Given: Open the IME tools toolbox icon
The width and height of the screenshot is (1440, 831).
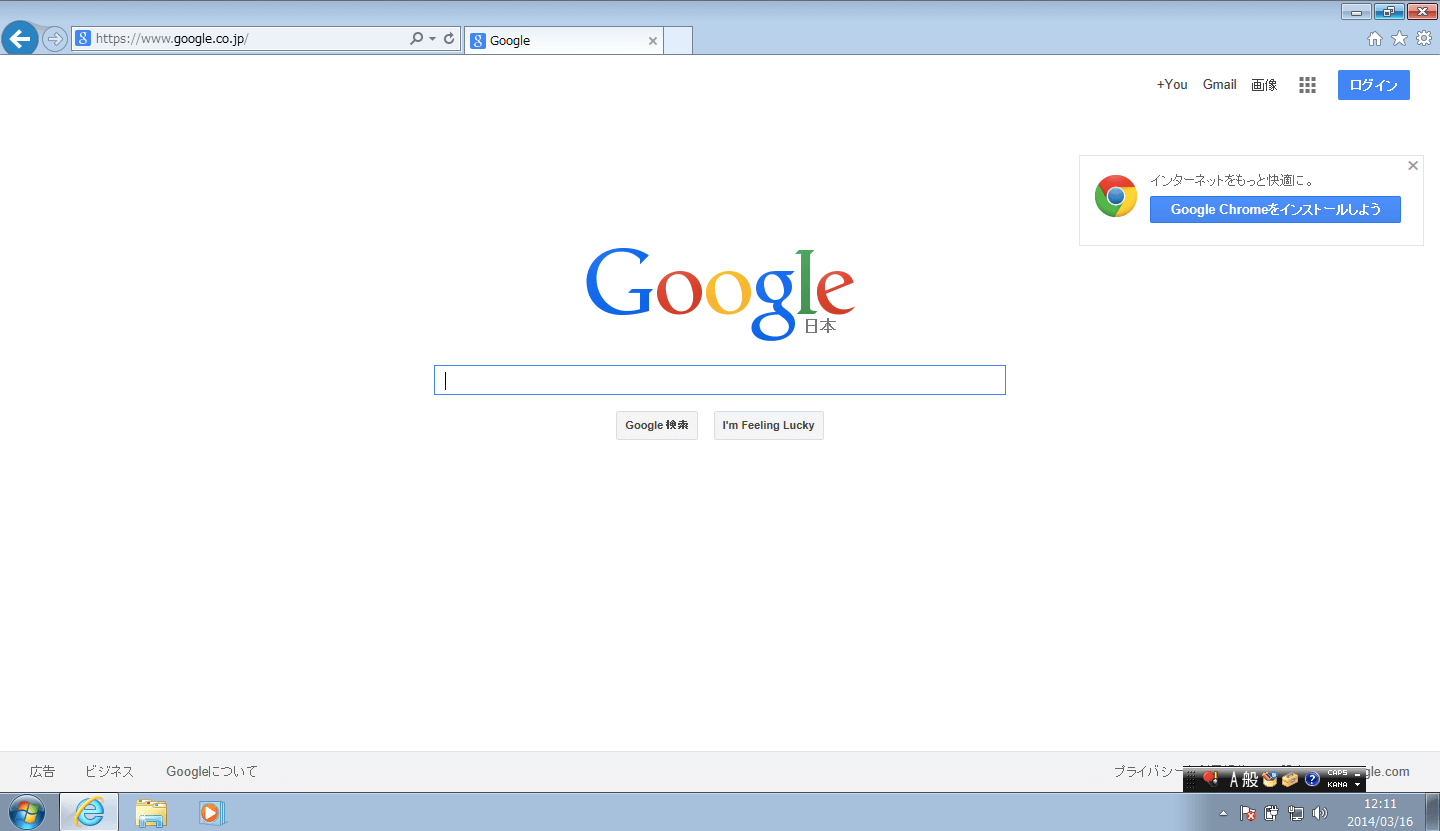Looking at the screenshot, I should pyautogui.click(x=1290, y=780).
